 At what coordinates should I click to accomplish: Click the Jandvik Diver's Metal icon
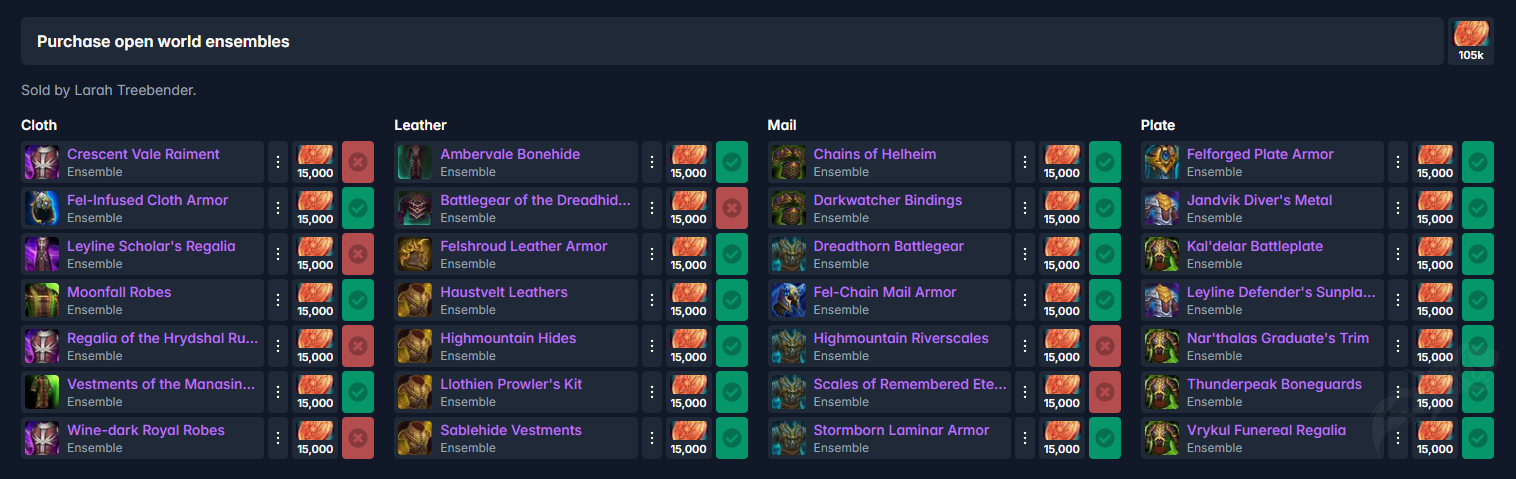[x=1161, y=208]
